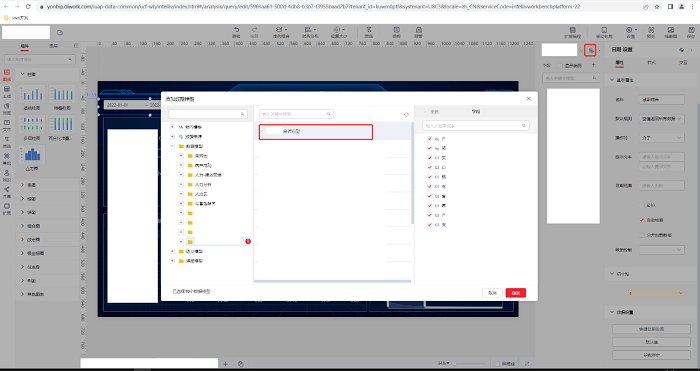The image size is (700, 371).
Task: Click the refresh icon in the dialog header
Action: tap(406, 114)
